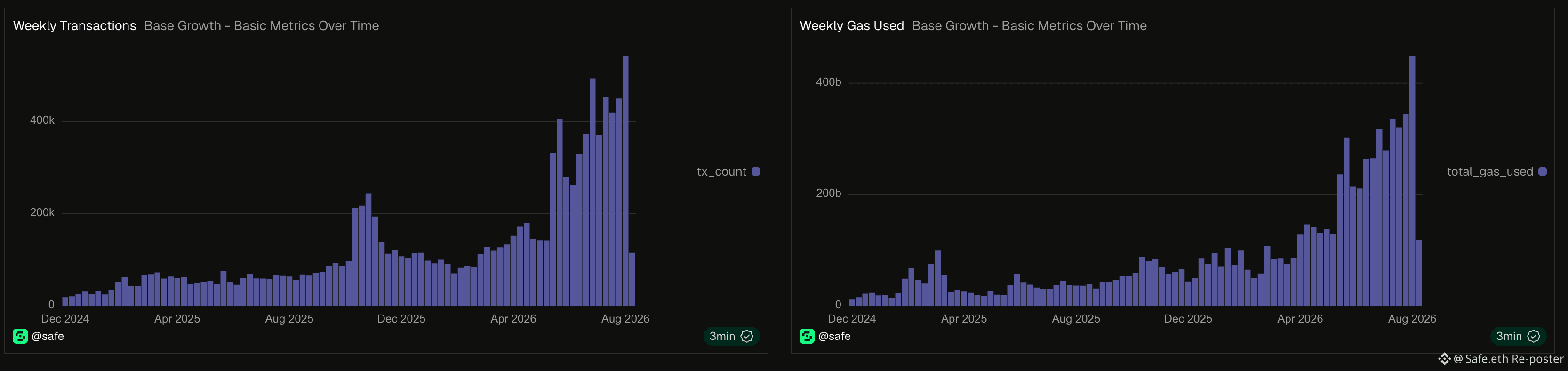Click the verified checkmark beside 3min in Weekly Gas Used
This screenshot has height=371, width=1568.
pyautogui.click(x=1534, y=336)
